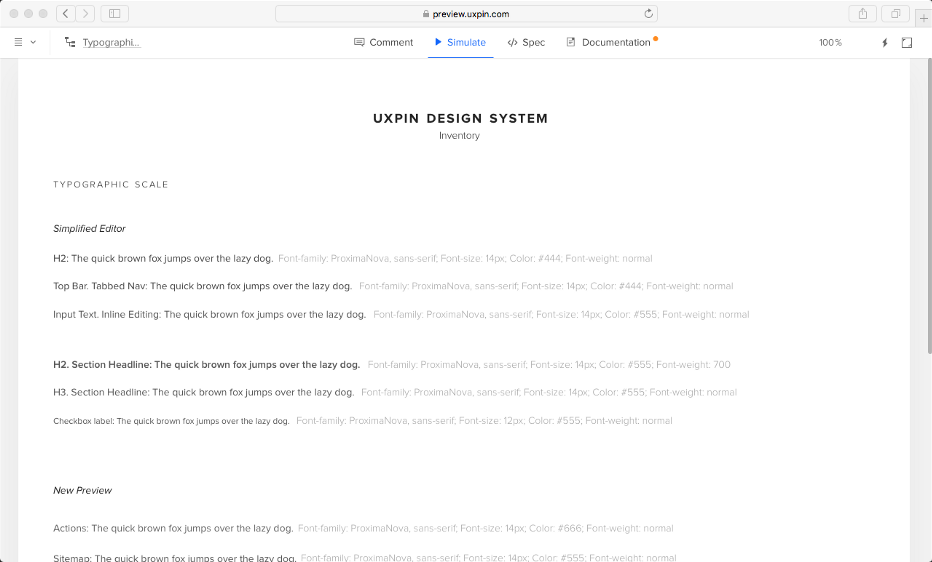The width and height of the screenshot is (932, 562).
Task: Click the sitemap tree icon
Action: click(x=69, y=42)
